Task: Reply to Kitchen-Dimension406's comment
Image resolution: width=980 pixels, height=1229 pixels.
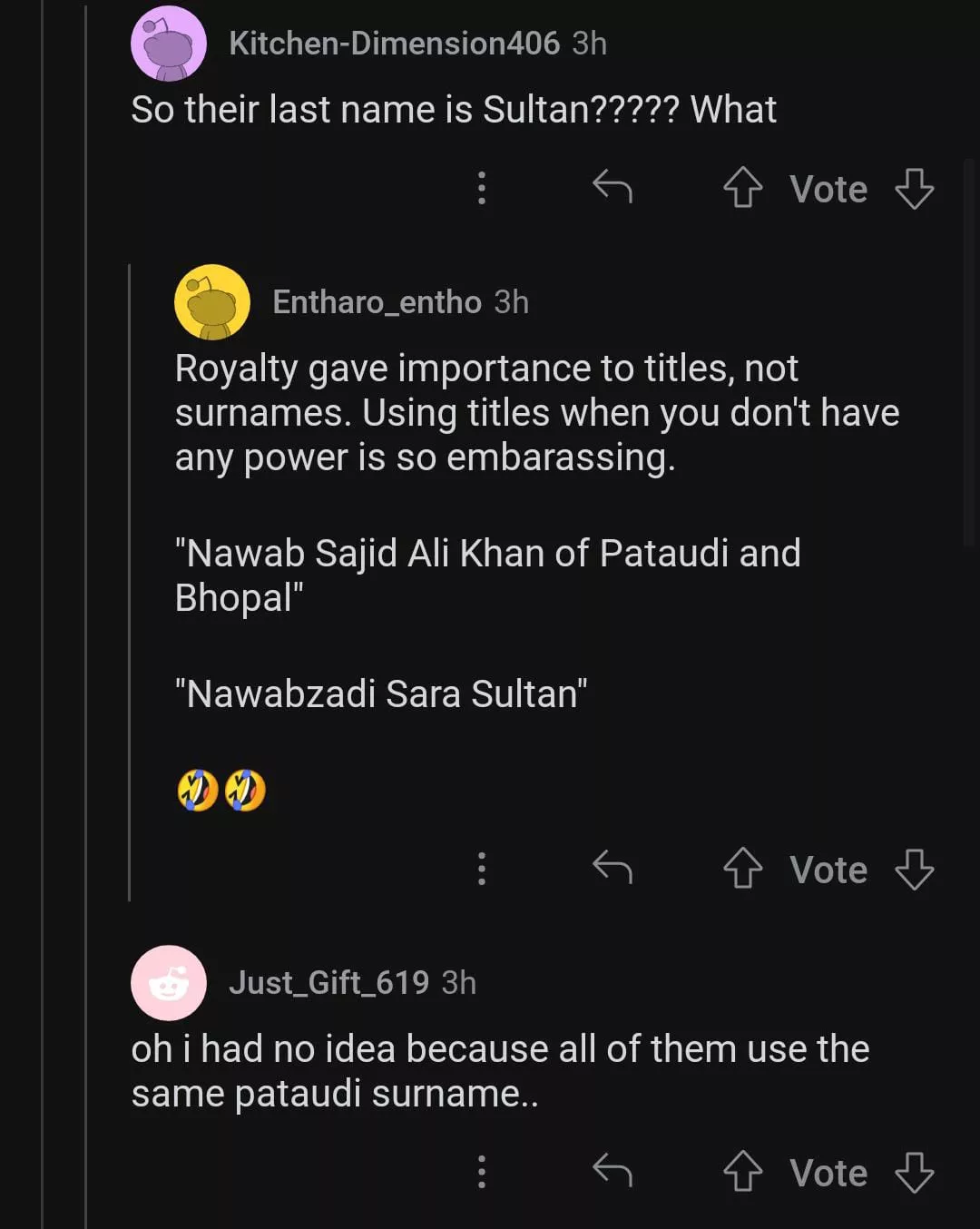Action: point(612,188)
